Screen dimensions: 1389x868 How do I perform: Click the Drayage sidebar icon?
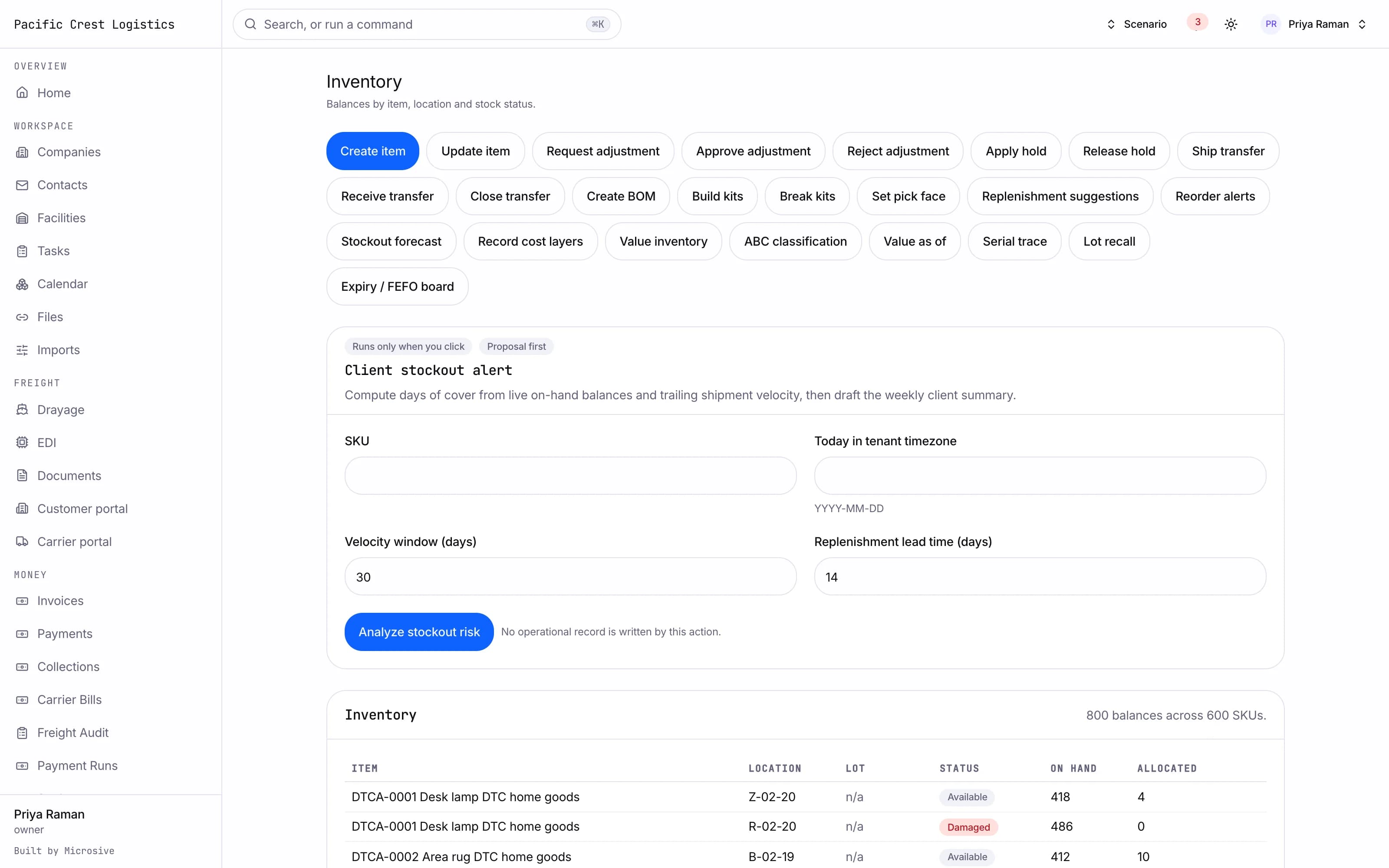point(22,410)
